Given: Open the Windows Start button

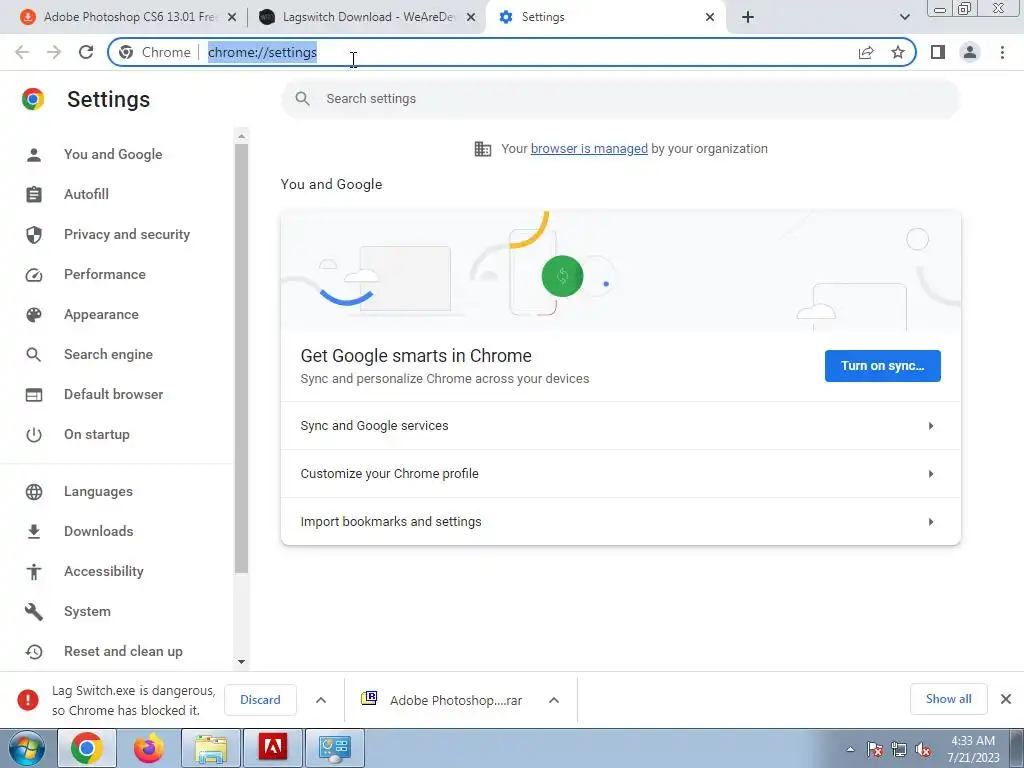Looking at the screenshot, I should (x=26, y=748).
